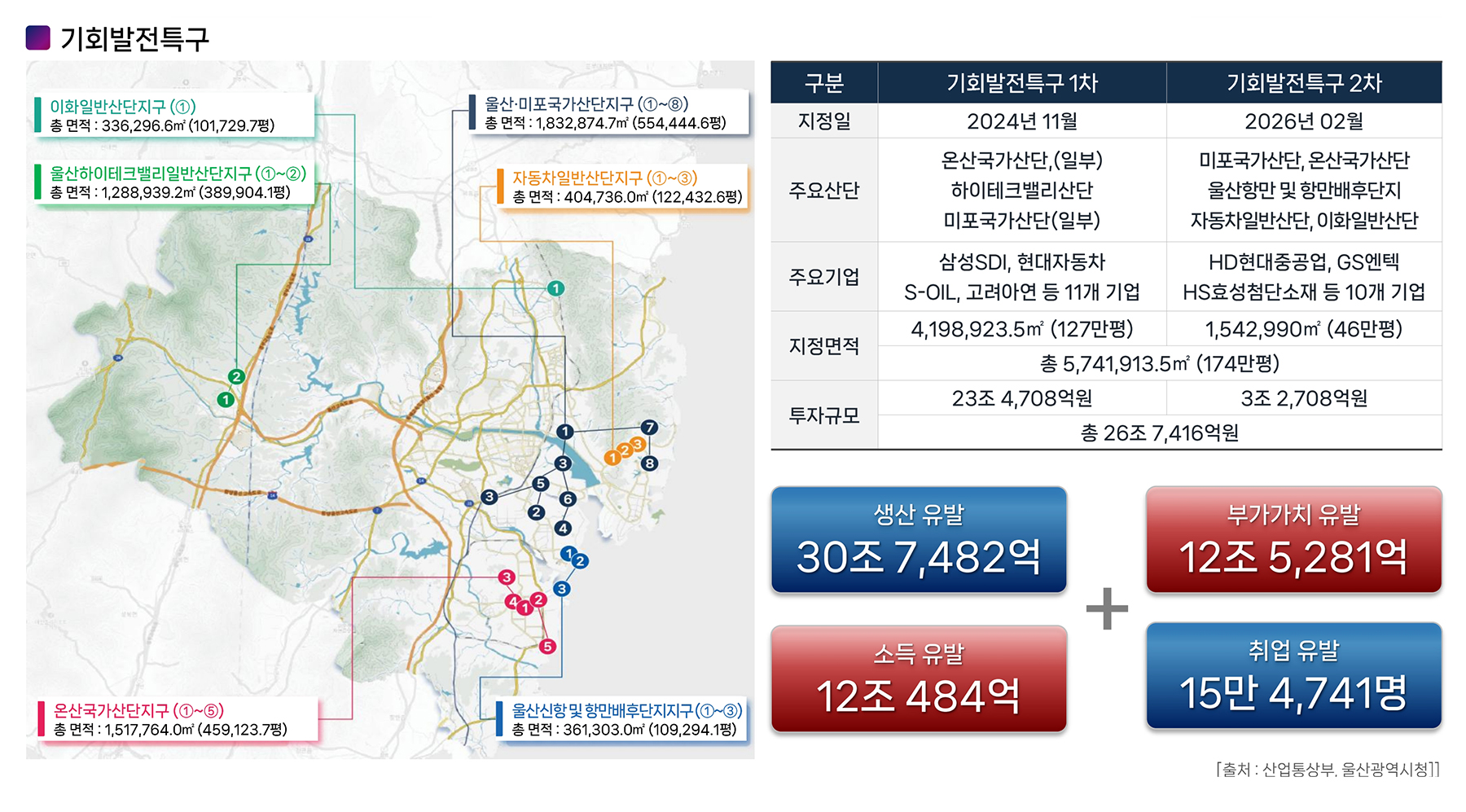Select the 기회발전특구 2차 column header

click(1304, 82)
